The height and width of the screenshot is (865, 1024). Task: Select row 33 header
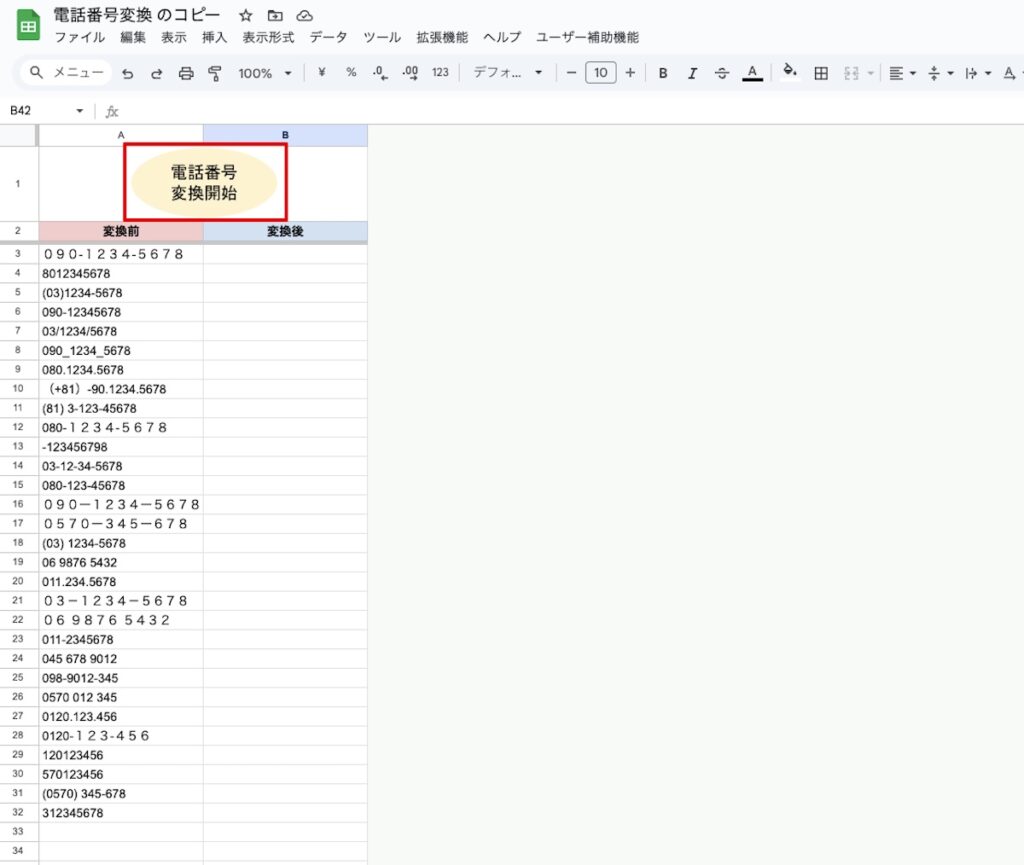click(x=18, y=832)
